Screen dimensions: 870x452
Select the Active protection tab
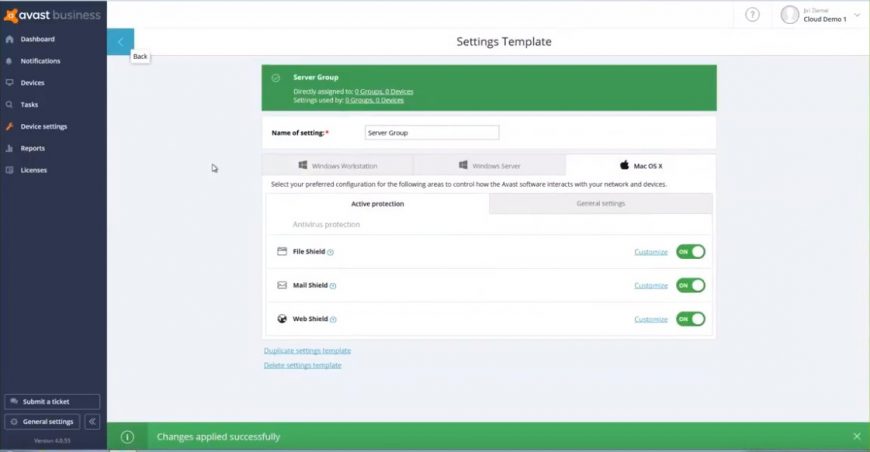click(377, 204)
